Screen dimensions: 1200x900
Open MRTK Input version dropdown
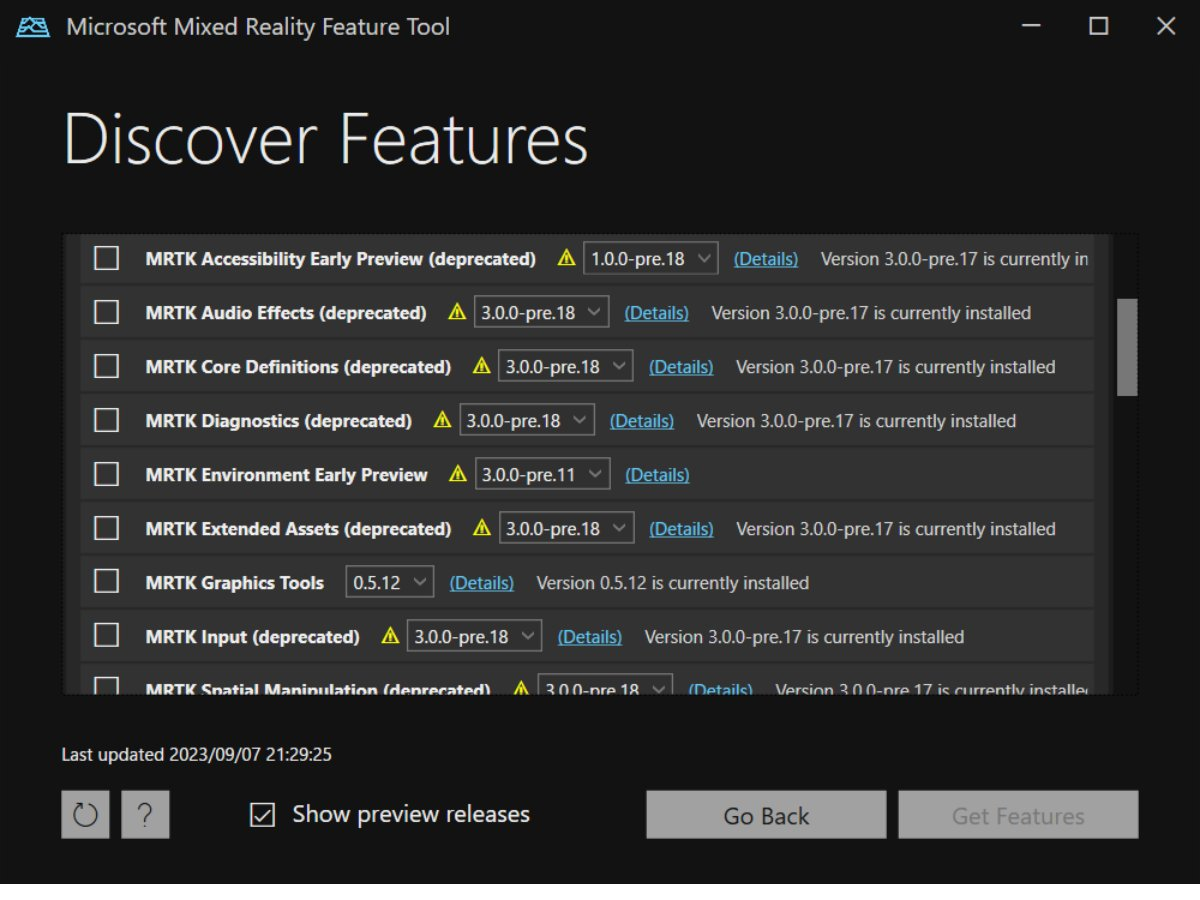(474, 636)
